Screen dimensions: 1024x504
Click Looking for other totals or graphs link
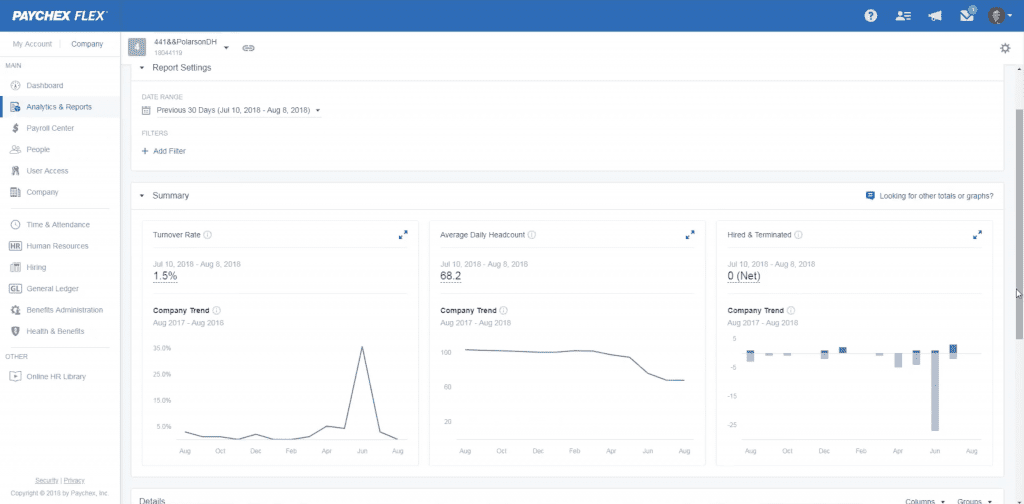point(930,196)
